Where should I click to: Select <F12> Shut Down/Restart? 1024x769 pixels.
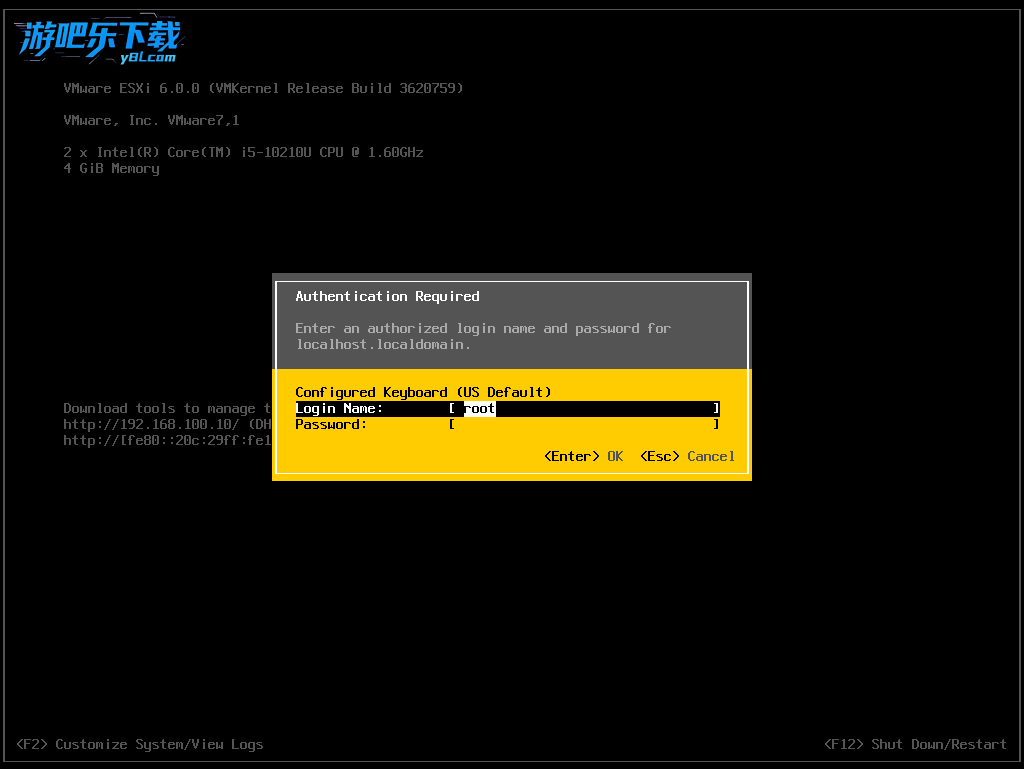915,744
